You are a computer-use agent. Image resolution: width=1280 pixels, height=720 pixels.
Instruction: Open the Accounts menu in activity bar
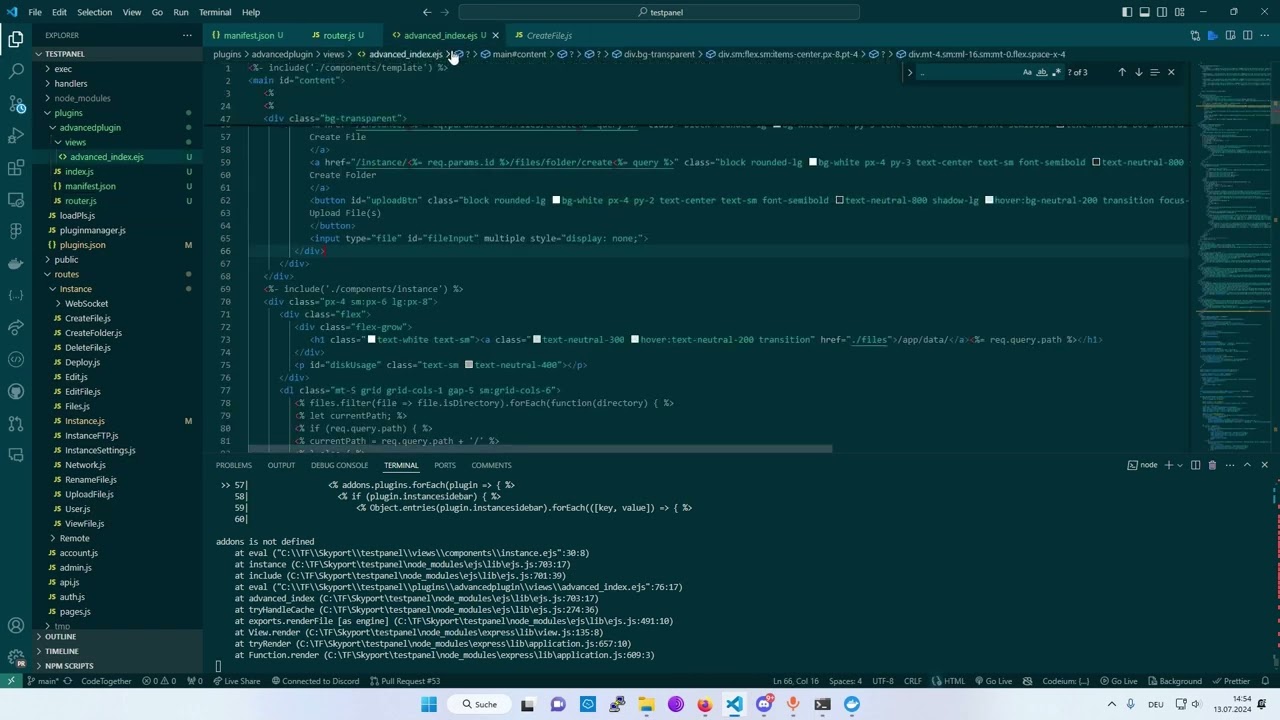pos(16,626)
